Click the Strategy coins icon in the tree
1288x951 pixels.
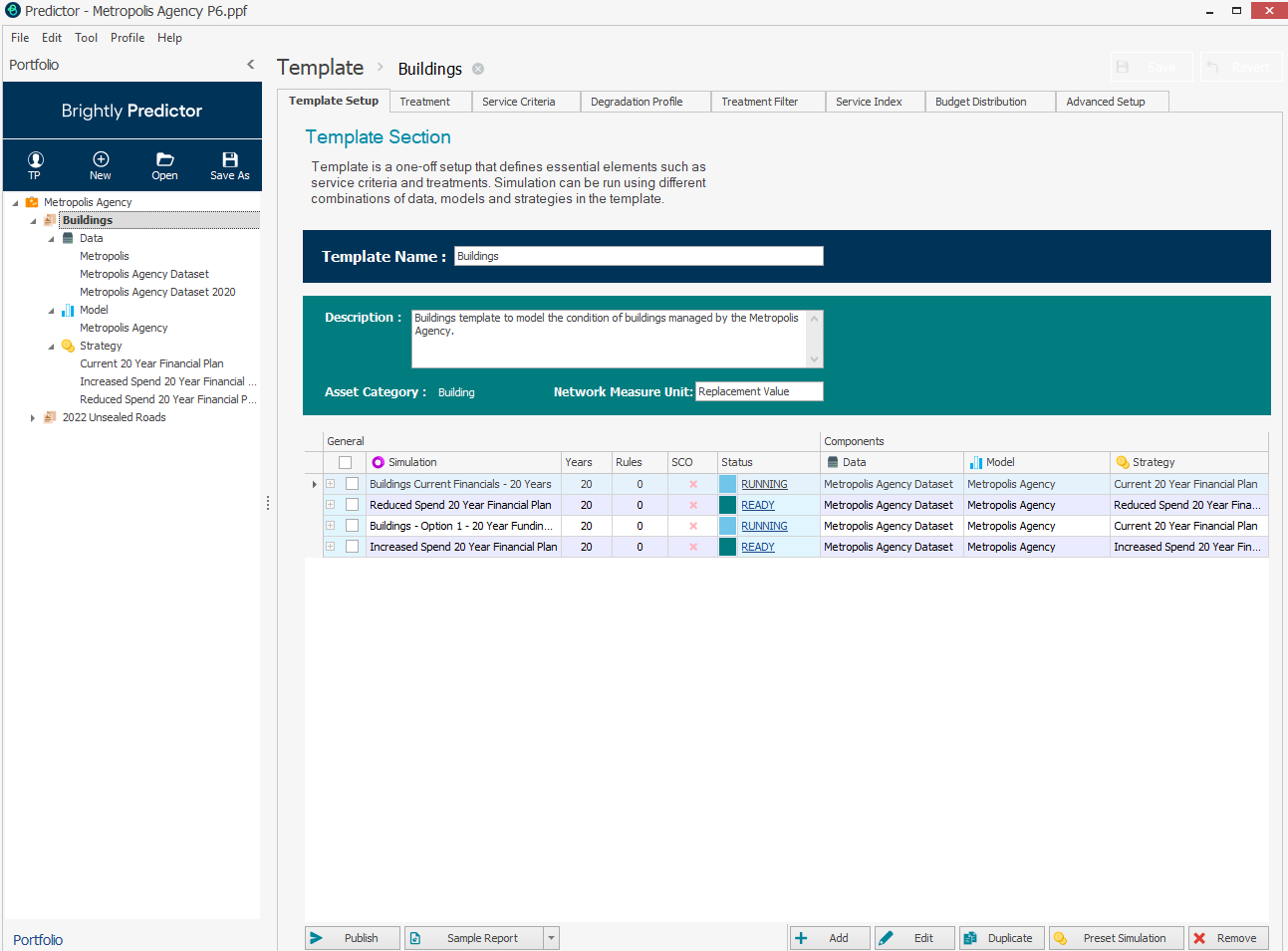point(68,346)
